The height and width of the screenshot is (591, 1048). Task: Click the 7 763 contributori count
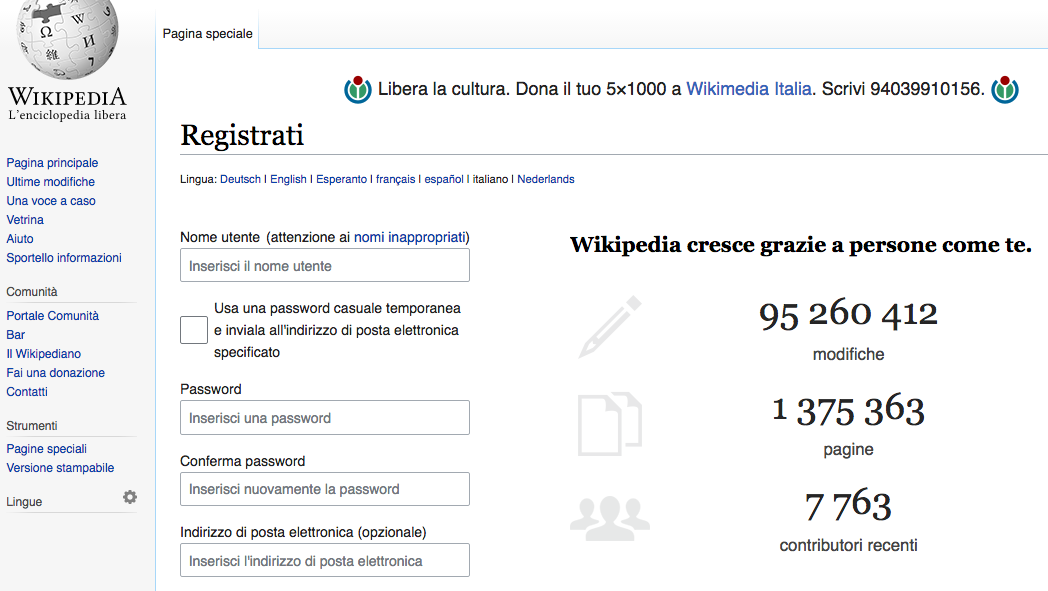(848, 505)
